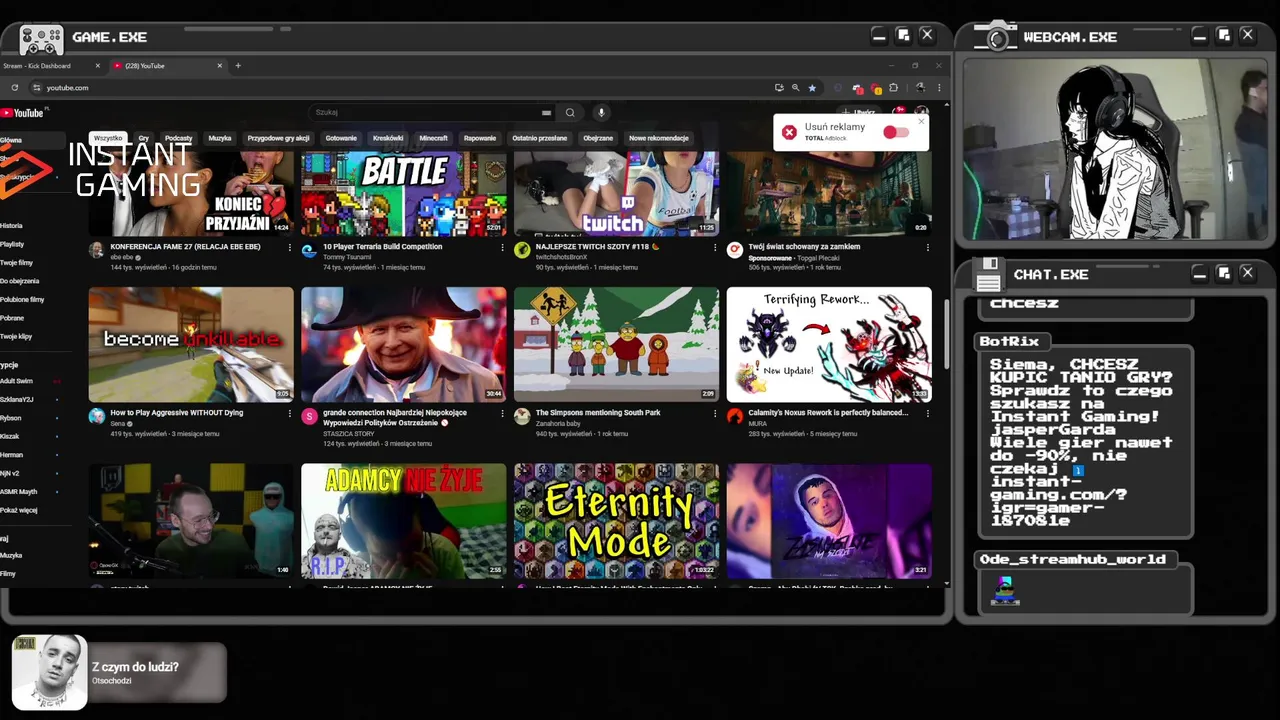Start voice search with the microphone icon
Viewport: 1280px width, 720px height.
click(x=601, y=113)
